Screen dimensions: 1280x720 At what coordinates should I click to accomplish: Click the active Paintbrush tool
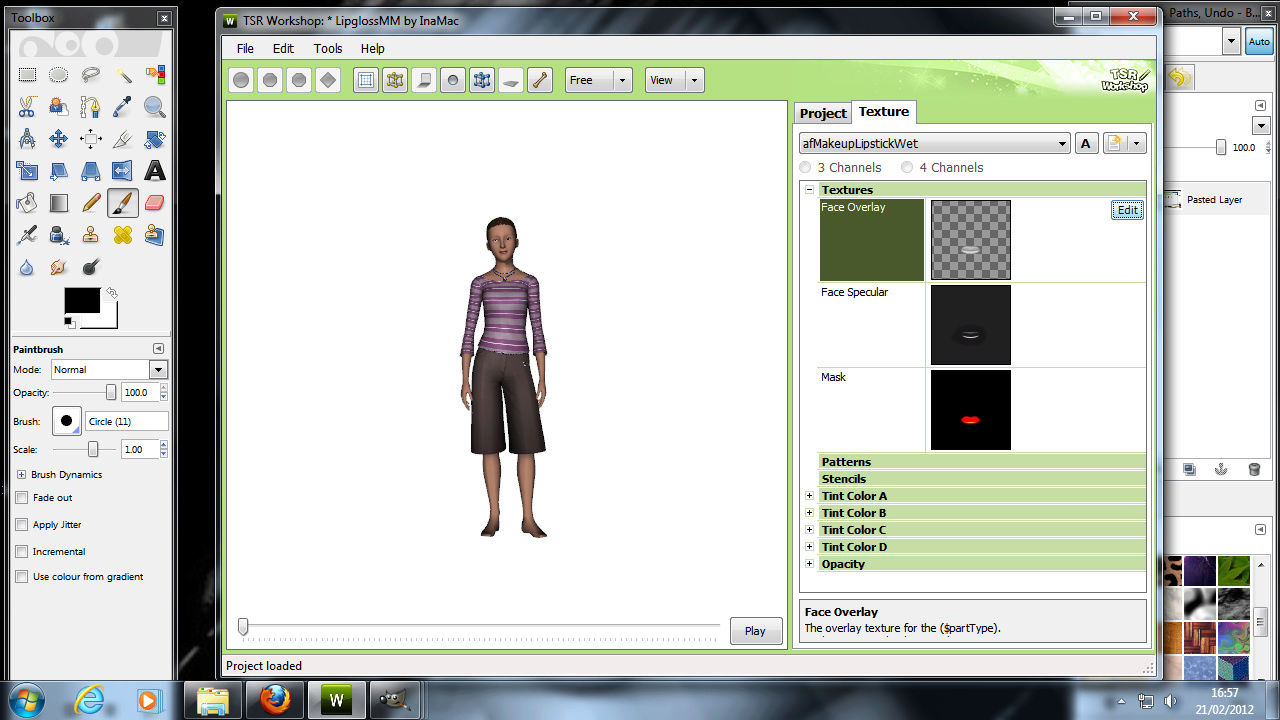point(123,203)
